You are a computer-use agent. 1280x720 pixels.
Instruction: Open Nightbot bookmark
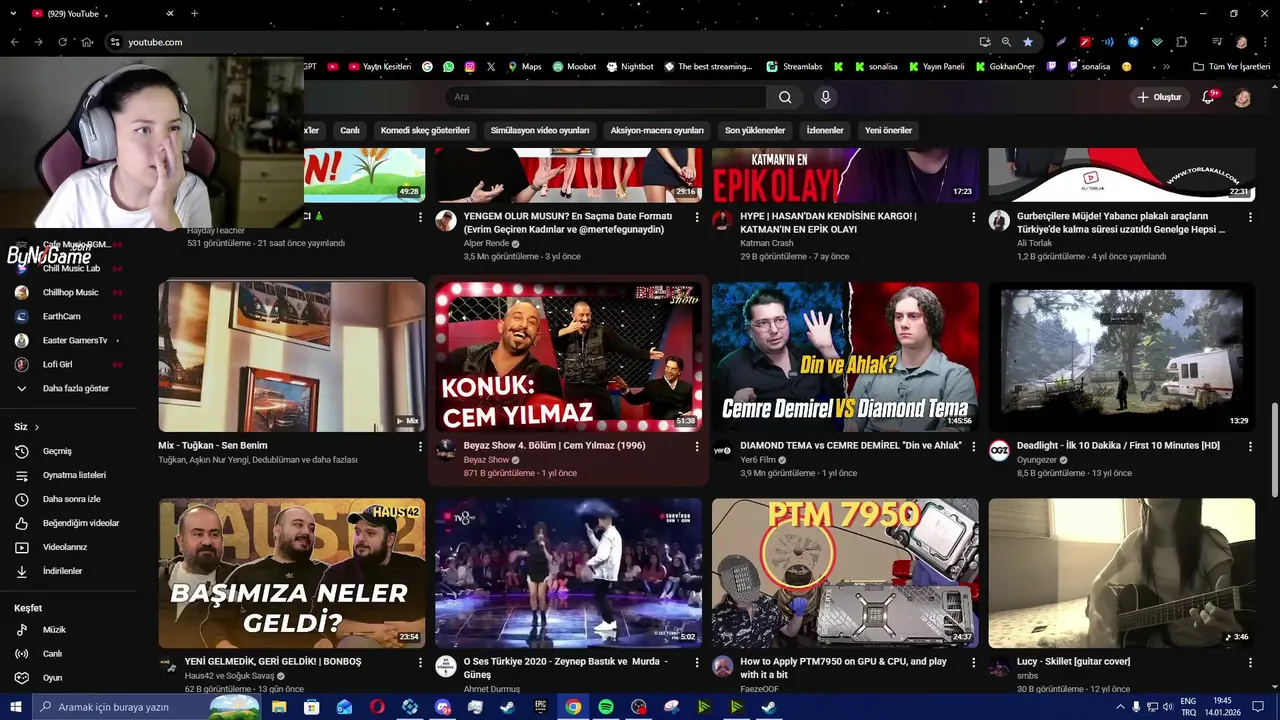click(x=629, y=67)
